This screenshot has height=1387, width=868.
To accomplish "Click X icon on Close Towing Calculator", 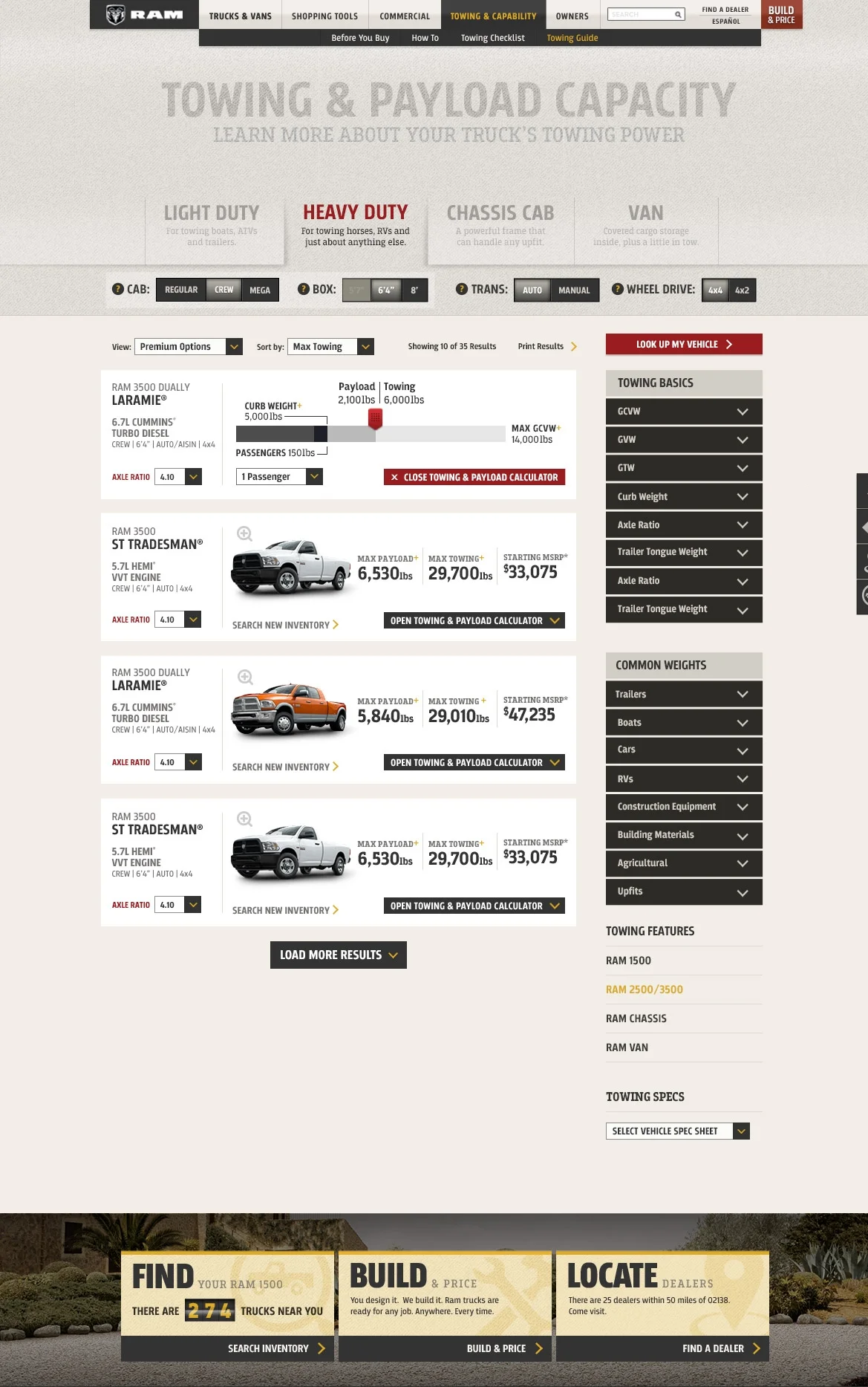I will (394, 478).
